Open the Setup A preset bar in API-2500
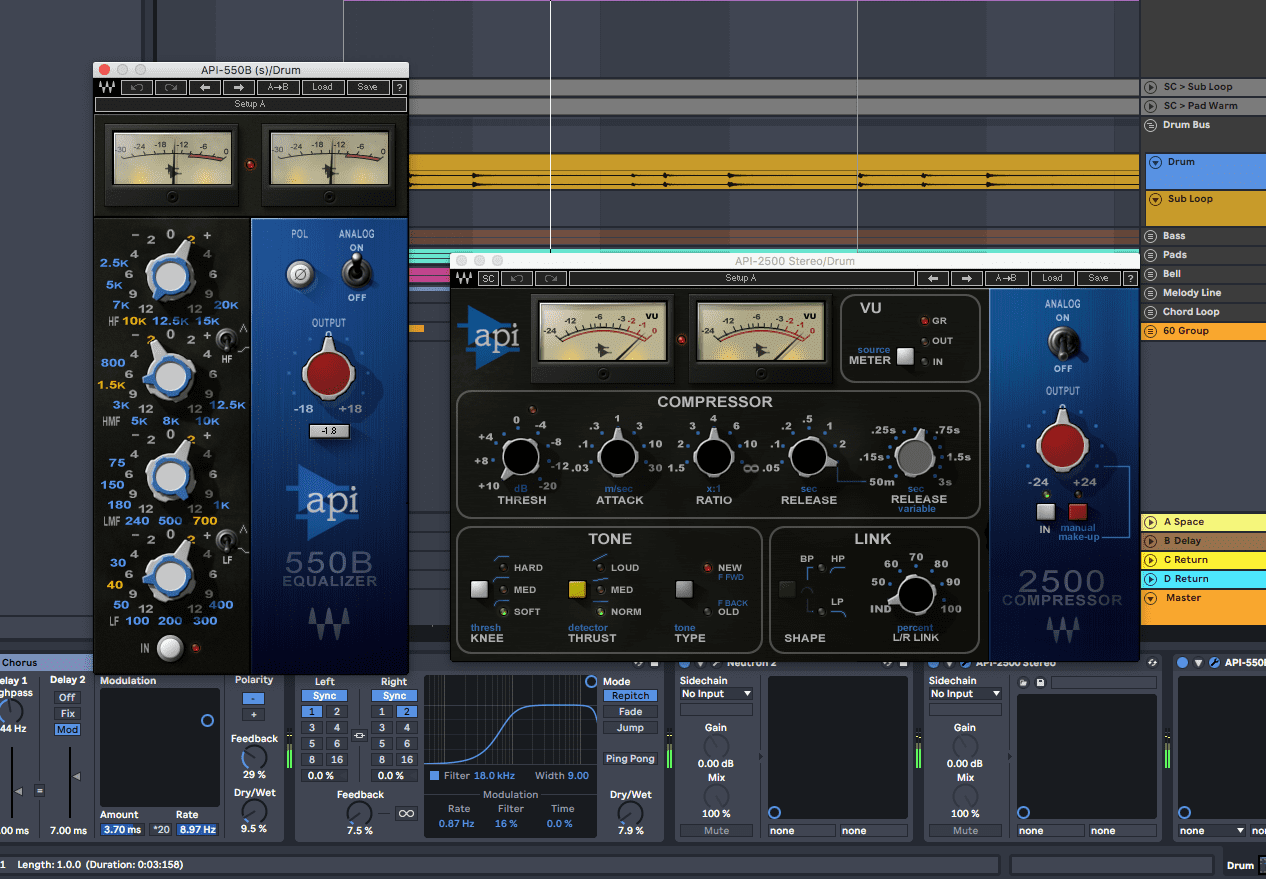This screenshot has height=879, width=1266. pos(741,278)
